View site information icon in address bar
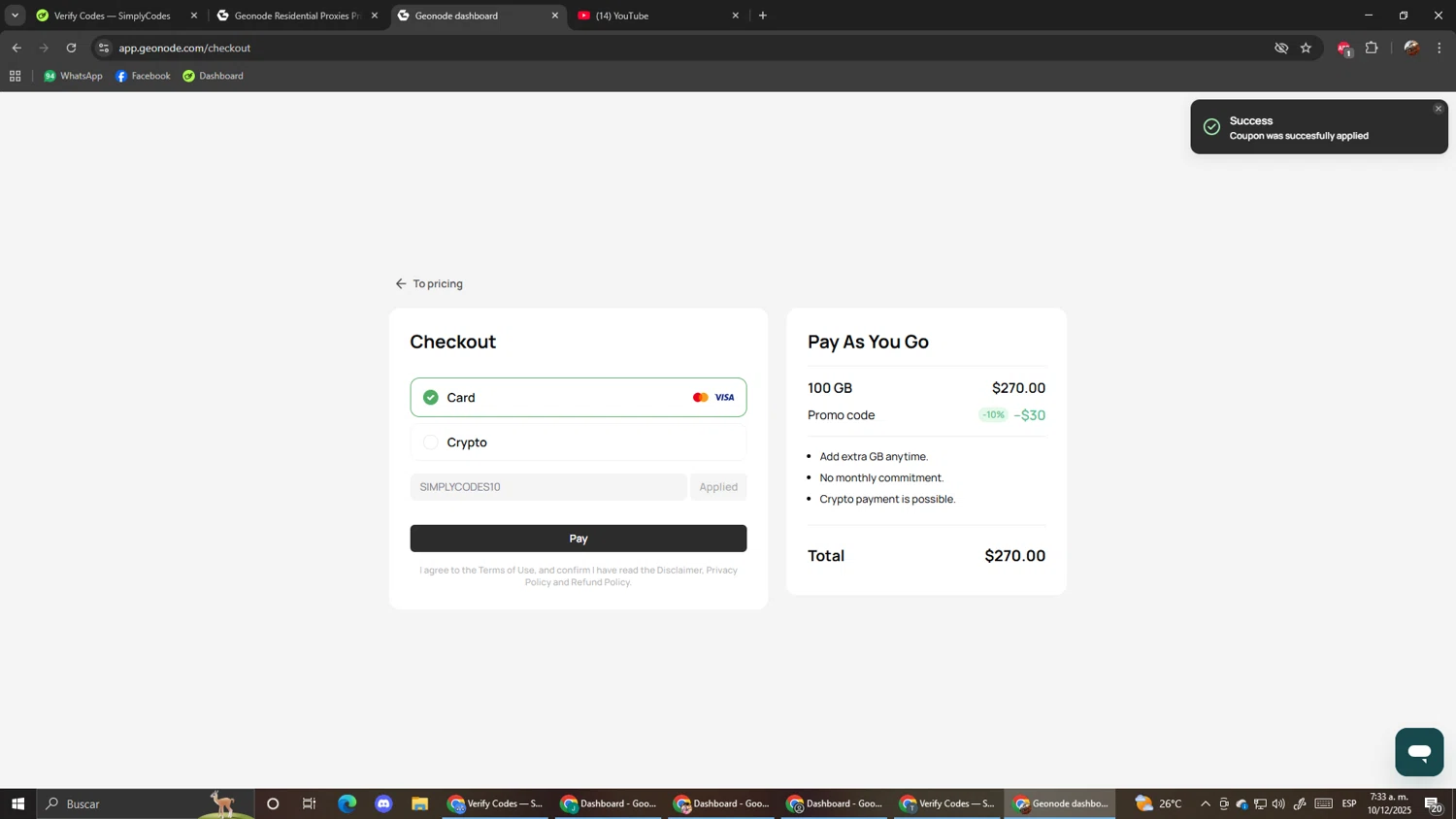The image size is (1456, 819). (104, 48)
